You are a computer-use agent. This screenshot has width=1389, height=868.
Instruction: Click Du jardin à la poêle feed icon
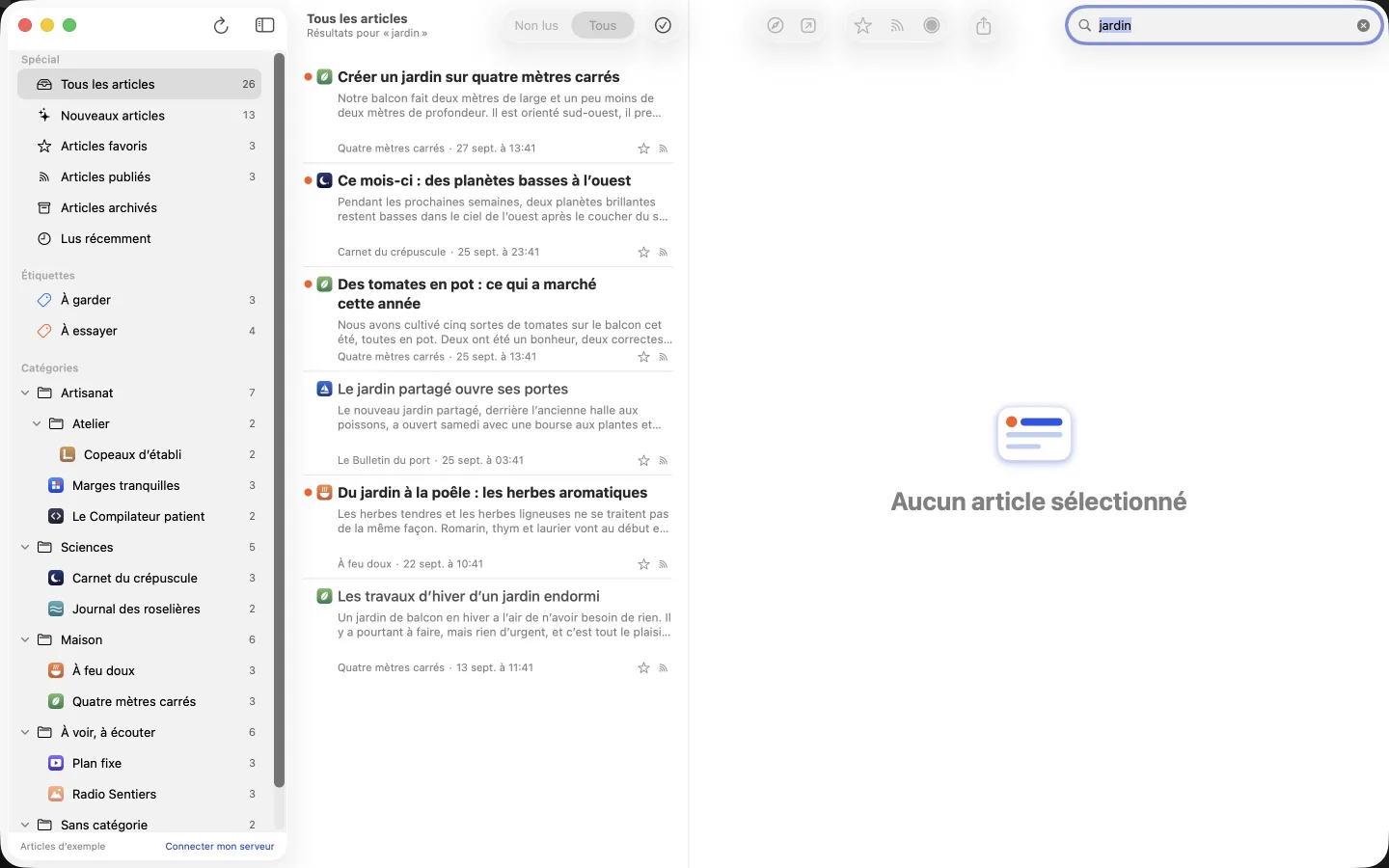[325, 493]
